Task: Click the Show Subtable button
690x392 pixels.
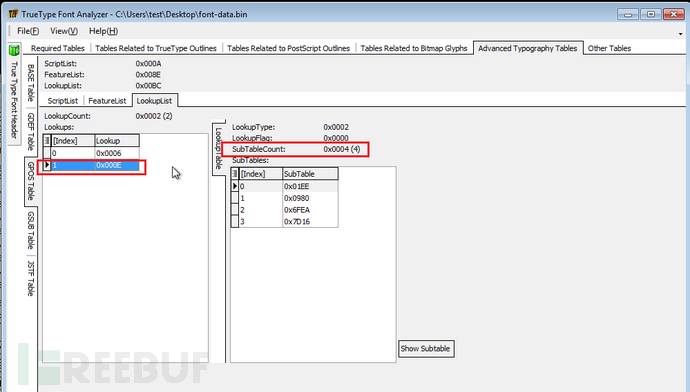Action: [426, 348]
